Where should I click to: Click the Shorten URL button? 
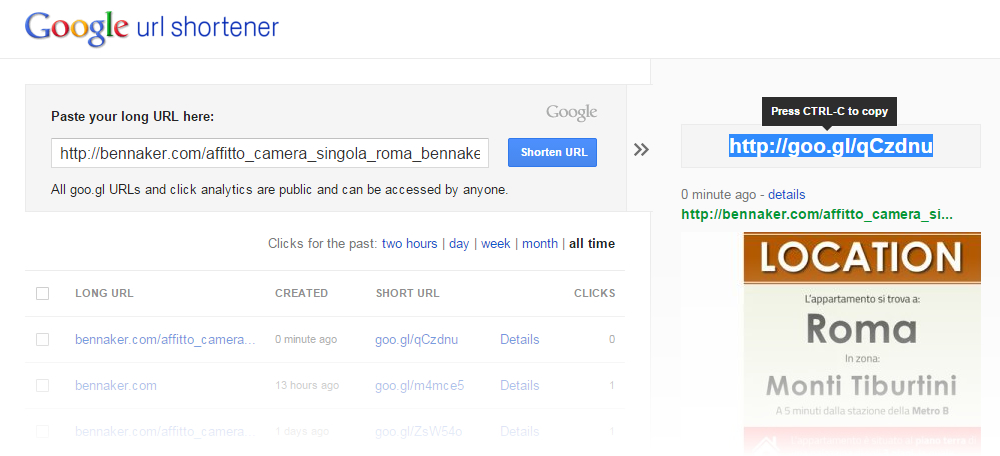pyautogui.click(x=552, y=152)
